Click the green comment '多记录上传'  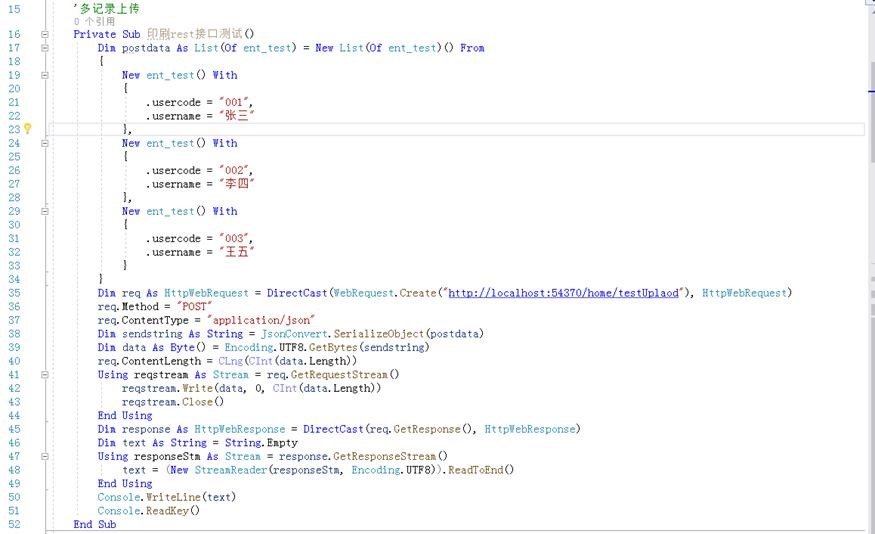point(109,8)
